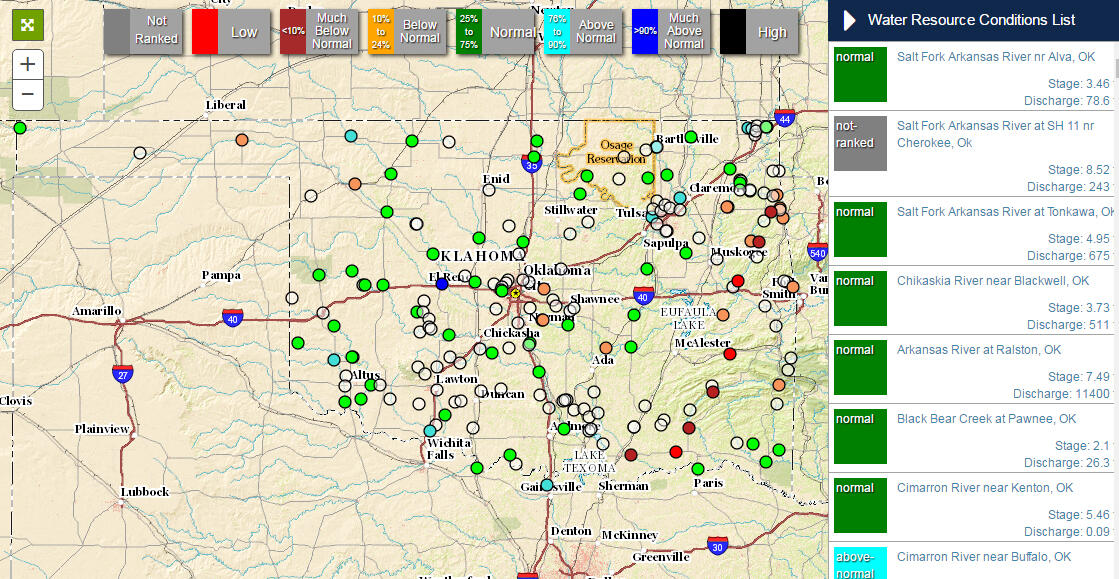
Task: Click the fullscreen expand map icon
Action: [x=27, y=24]
